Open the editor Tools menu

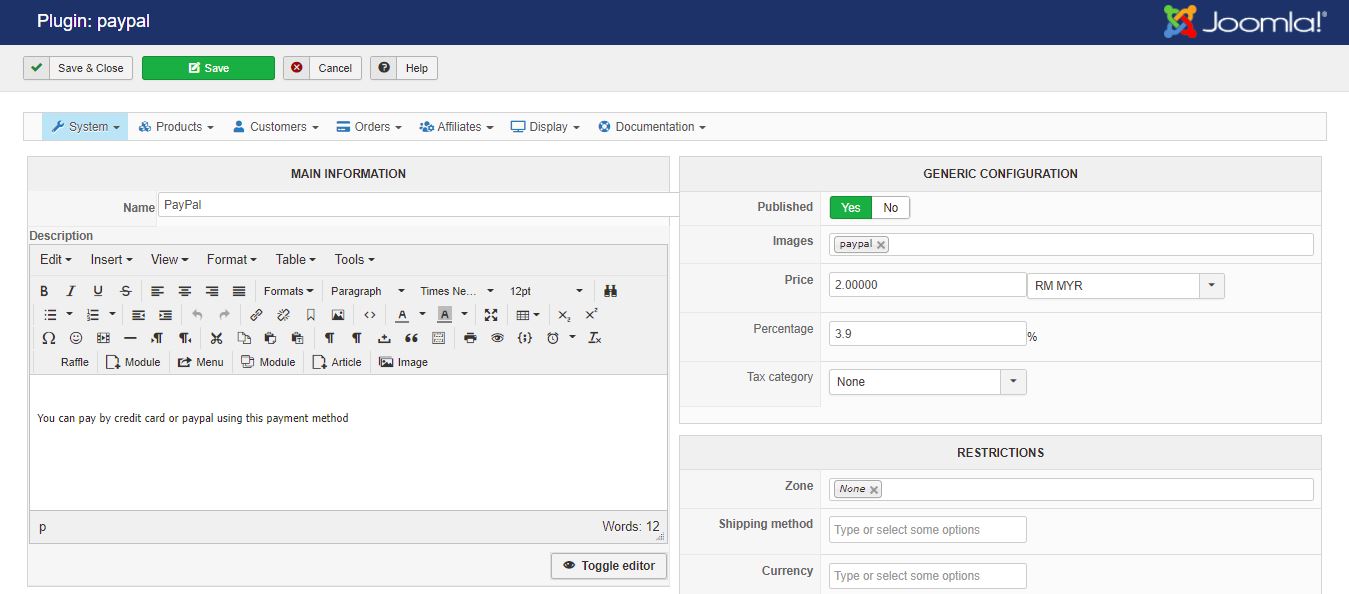tap(355, 259)
